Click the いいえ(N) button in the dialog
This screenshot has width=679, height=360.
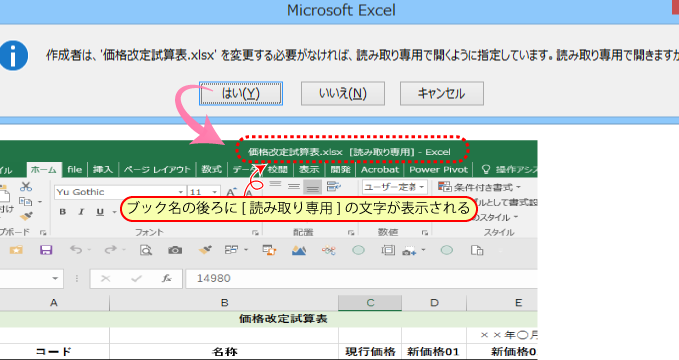pos(343,93)
